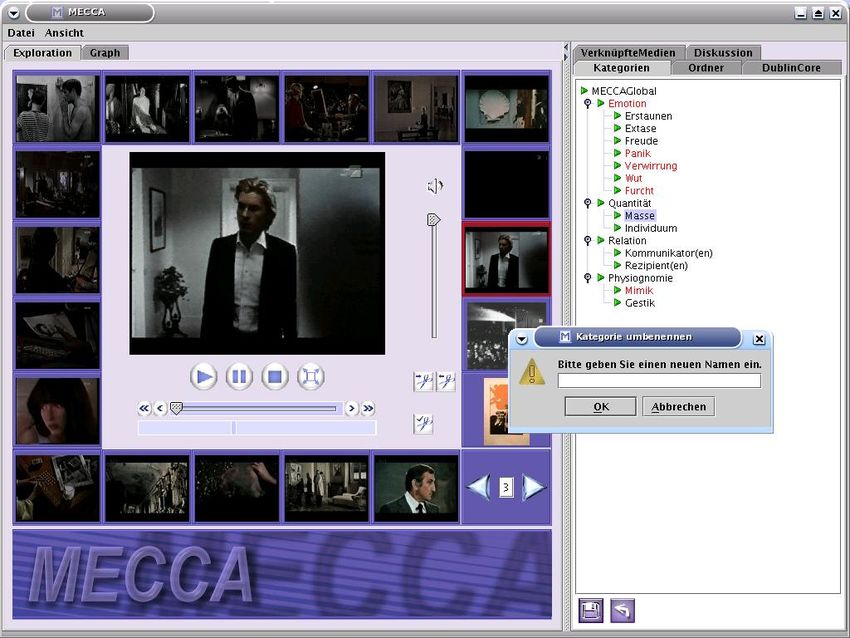Click the undo back-arrow icon
The width and height of the screenshot is (850, 638).
coord(622,610)
